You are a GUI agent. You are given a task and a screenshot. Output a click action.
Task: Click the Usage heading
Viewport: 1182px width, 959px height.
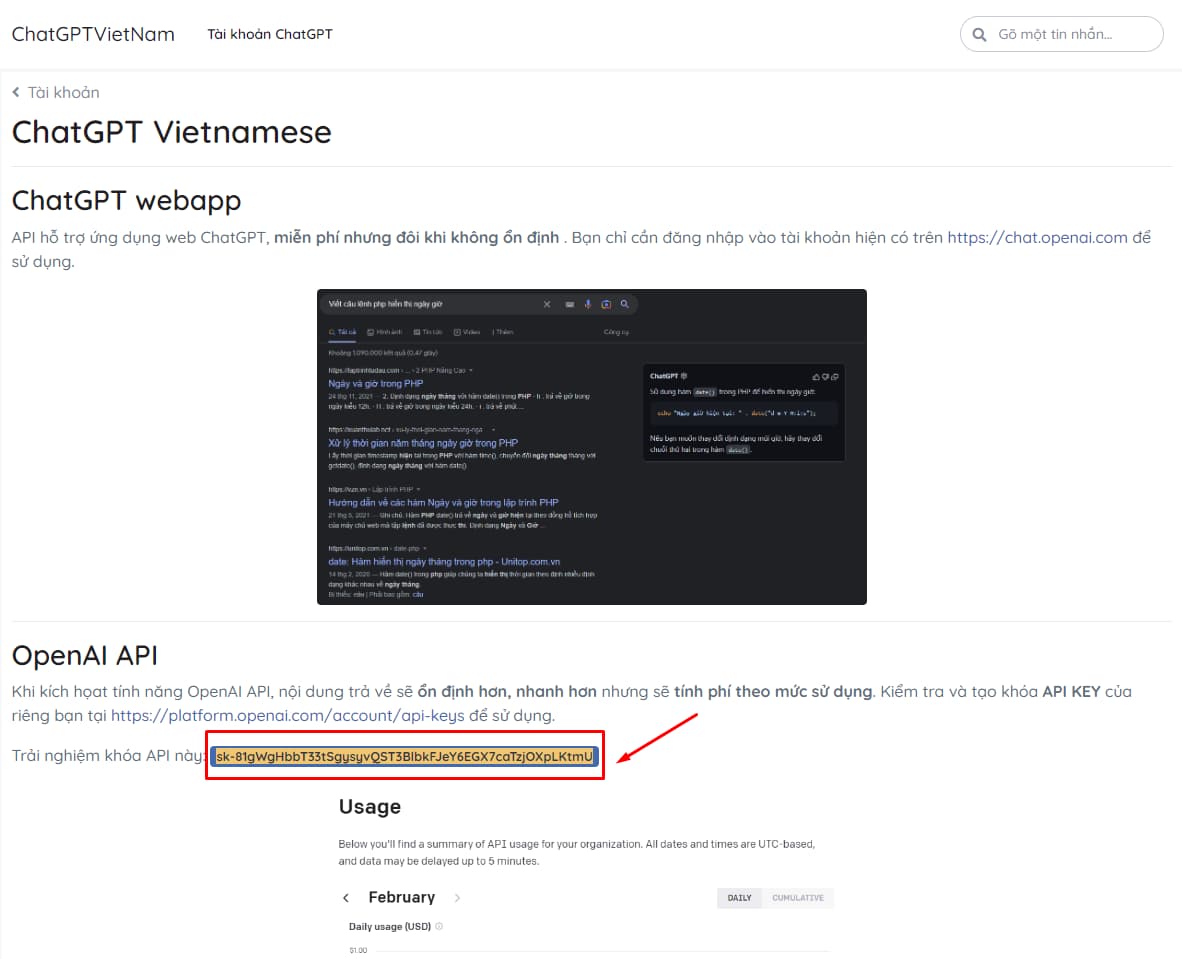pos(370,807)
